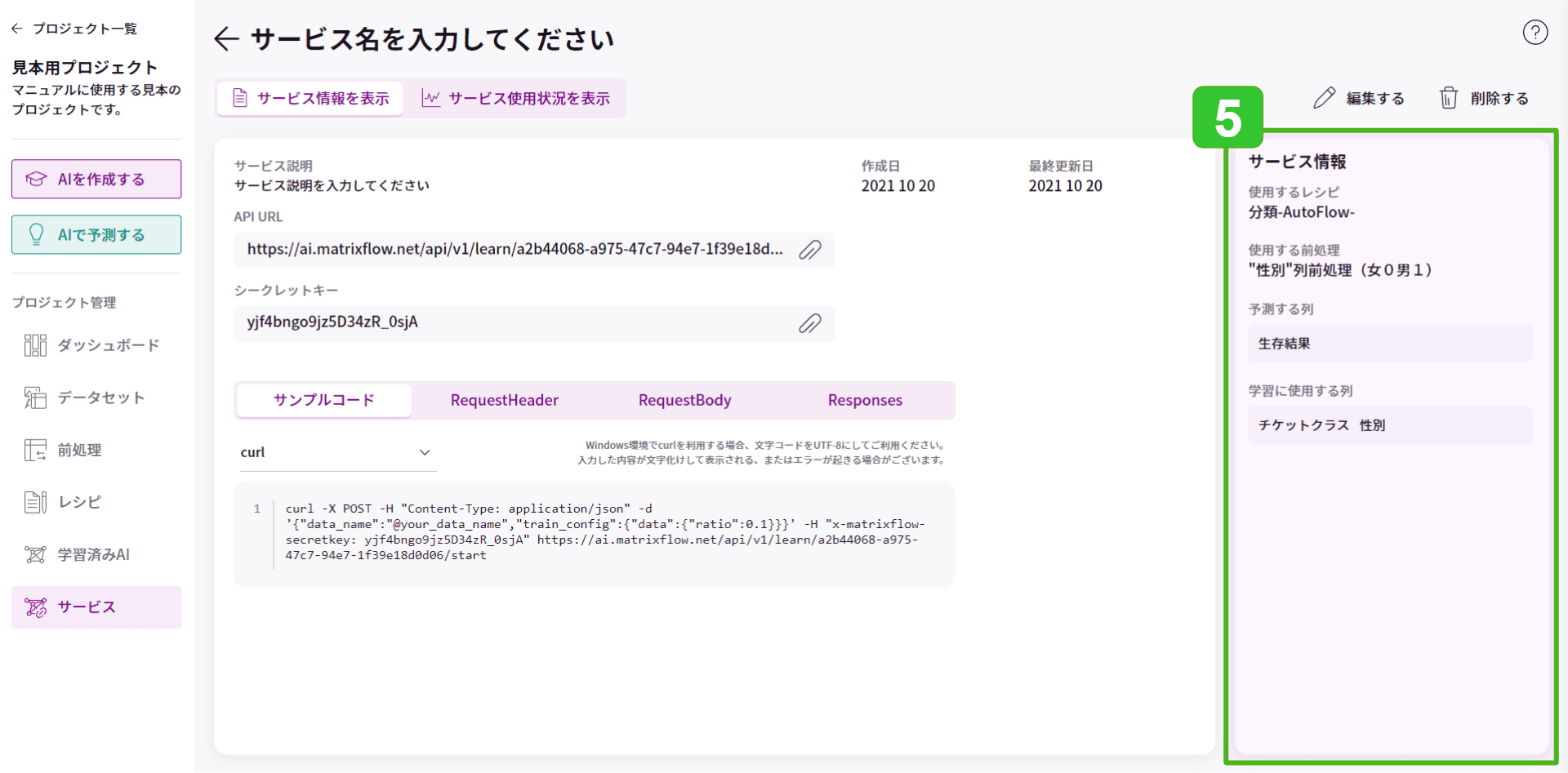Click the Windows curl UTF-8 notice text
1568x773 pixels.
[x=761, y=452]
